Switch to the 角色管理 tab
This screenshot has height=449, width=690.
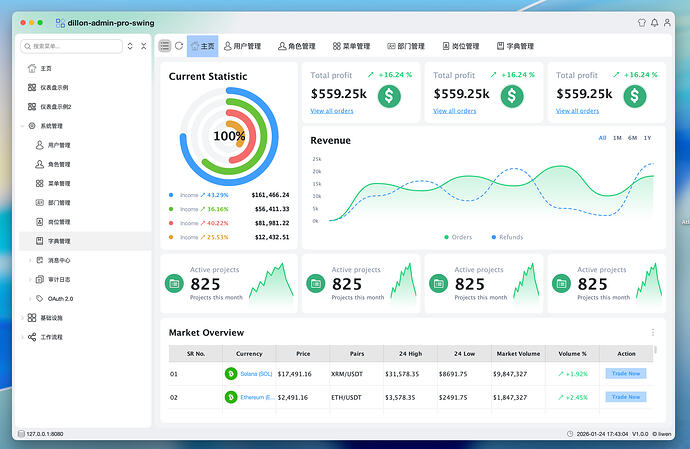pyautogui.click(x=297, y=46)
